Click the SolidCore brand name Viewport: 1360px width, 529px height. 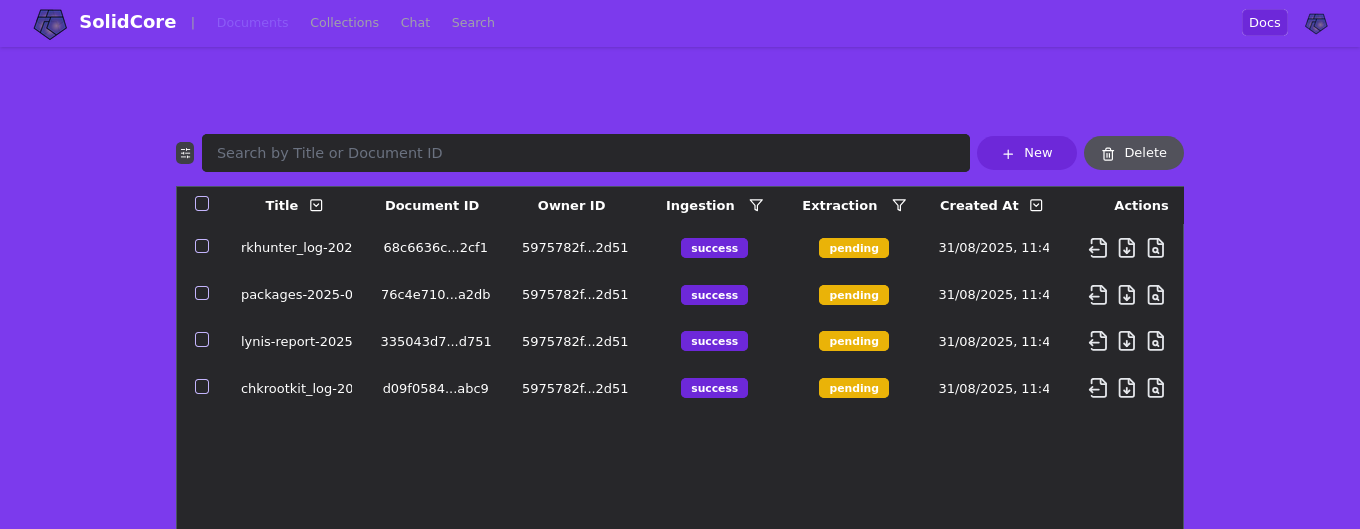point(128,22)
